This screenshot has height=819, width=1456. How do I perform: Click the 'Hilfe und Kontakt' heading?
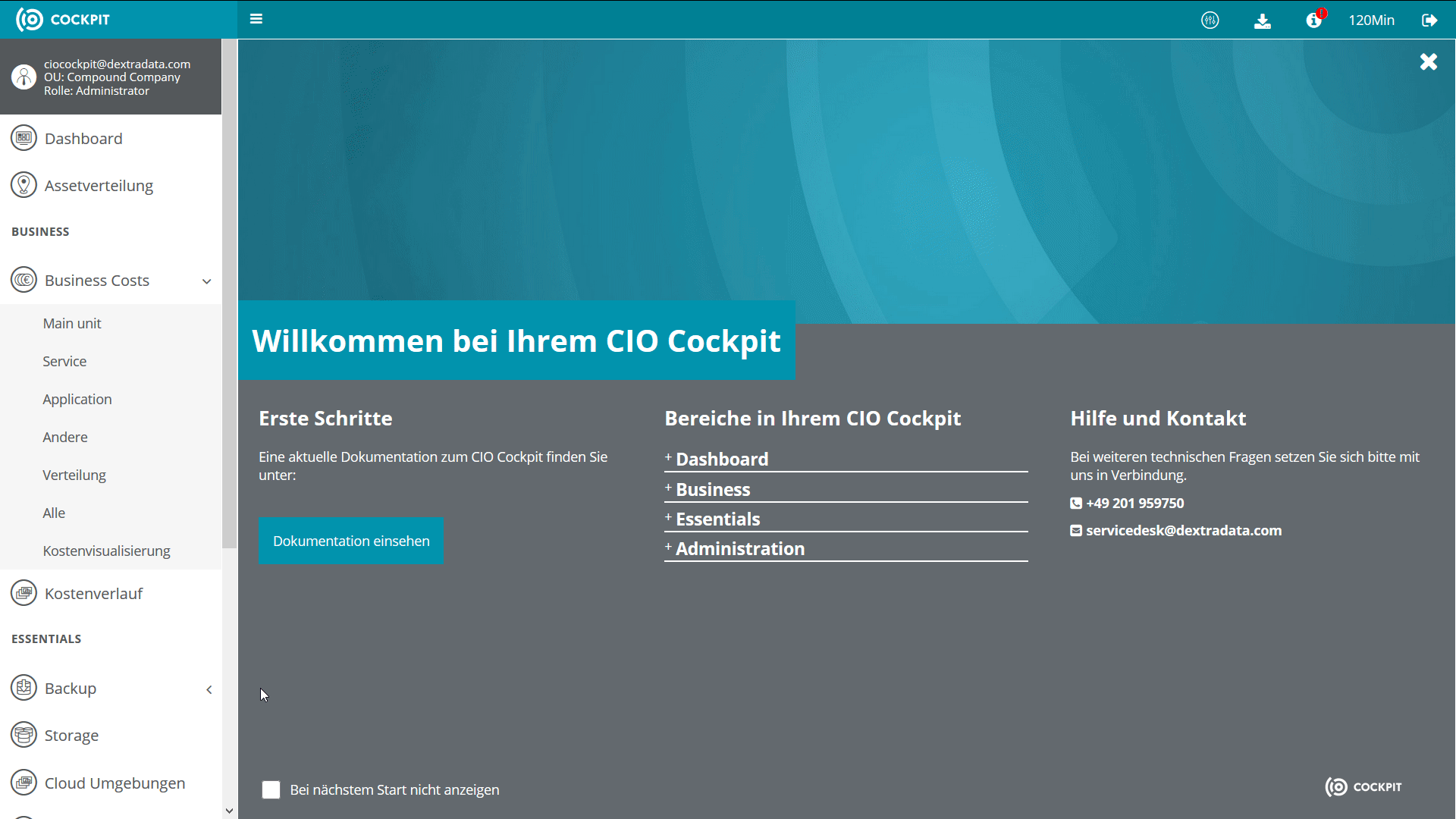point(1158,419)
